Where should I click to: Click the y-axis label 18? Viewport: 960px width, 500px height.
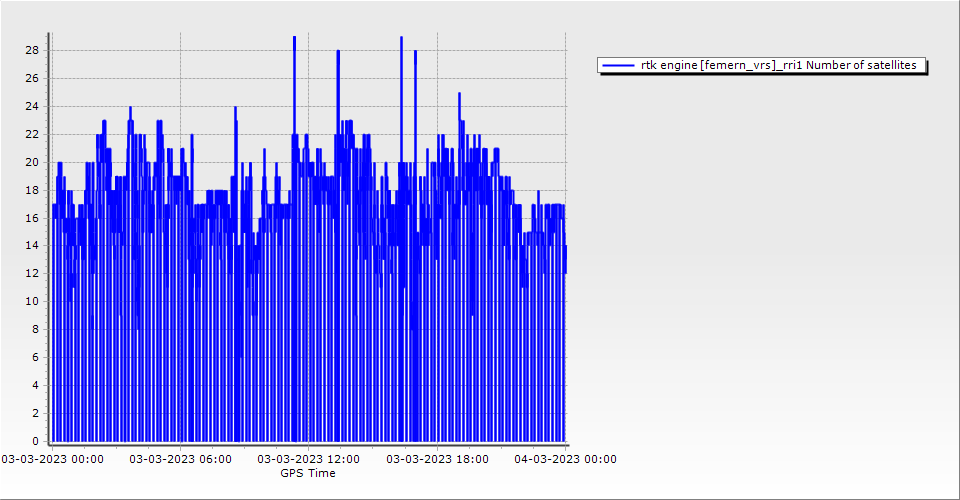coord(33,190)
